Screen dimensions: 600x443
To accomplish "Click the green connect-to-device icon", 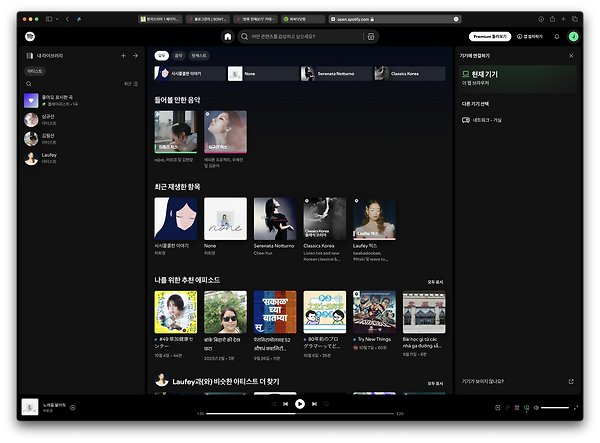I will (527, 408).
